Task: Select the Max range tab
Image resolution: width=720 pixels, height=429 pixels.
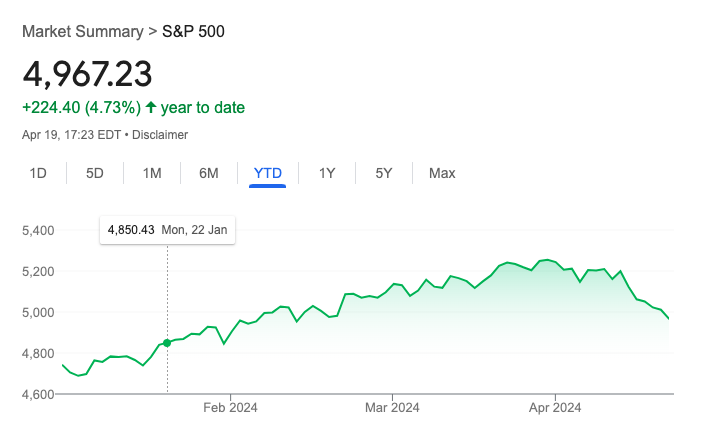Action: pyautogui.click(x=442, y=173)
